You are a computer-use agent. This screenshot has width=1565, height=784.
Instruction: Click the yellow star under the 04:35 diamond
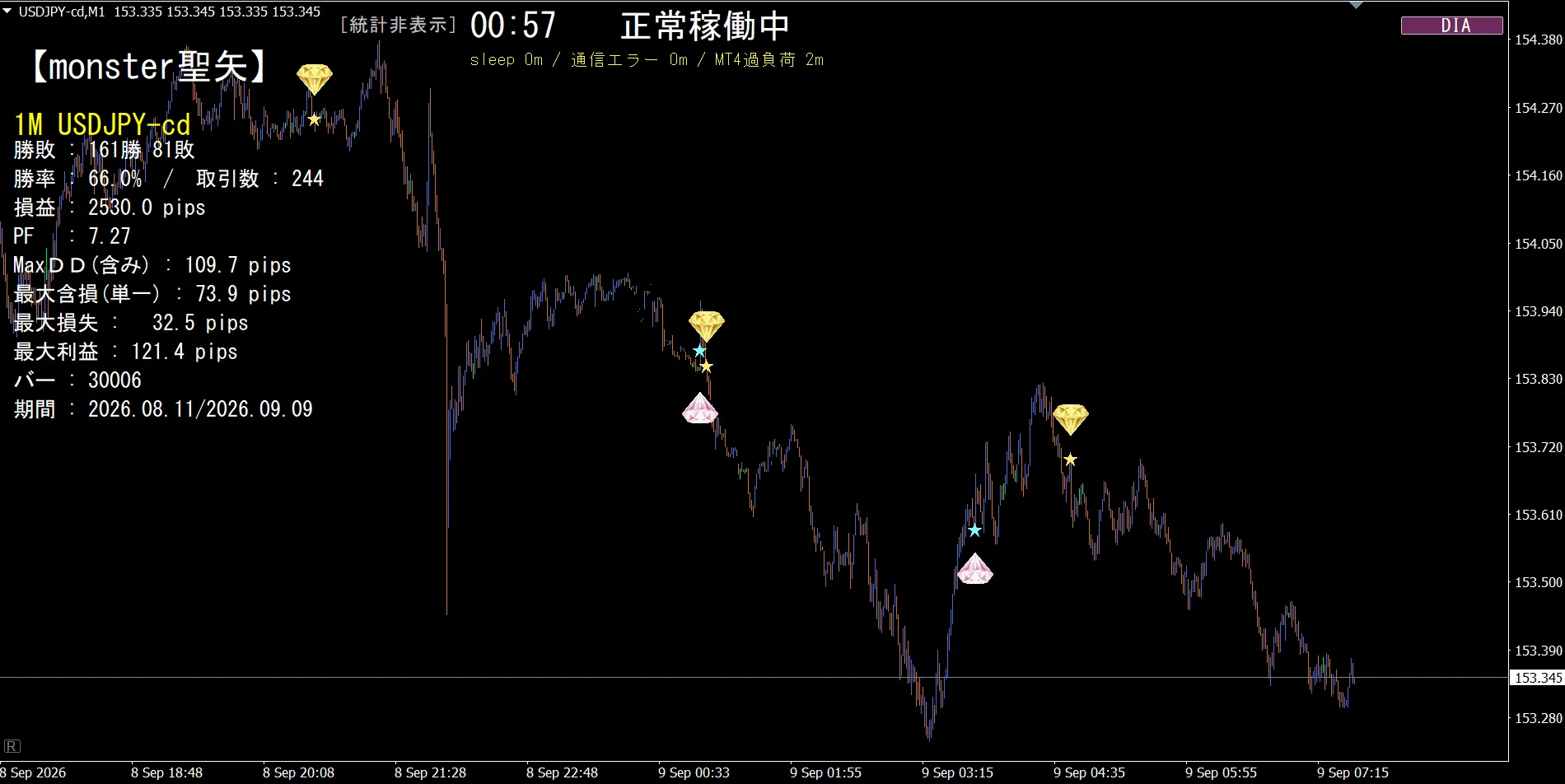(x=1070, y=460)
